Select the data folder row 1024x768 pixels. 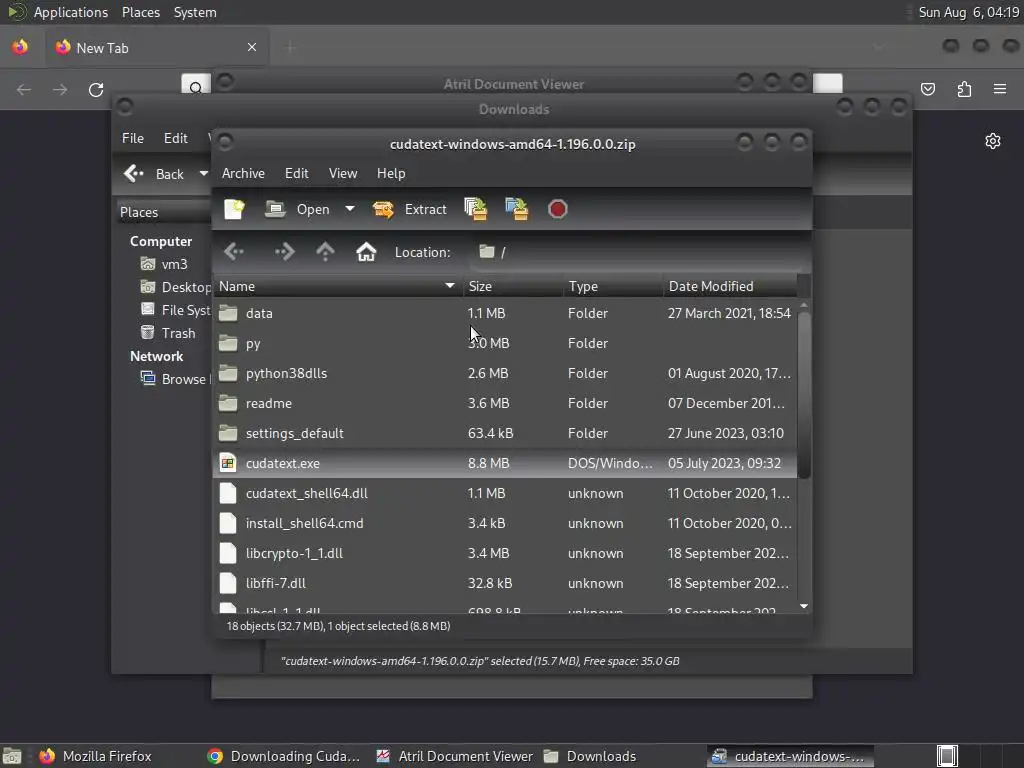pos(505,313)
